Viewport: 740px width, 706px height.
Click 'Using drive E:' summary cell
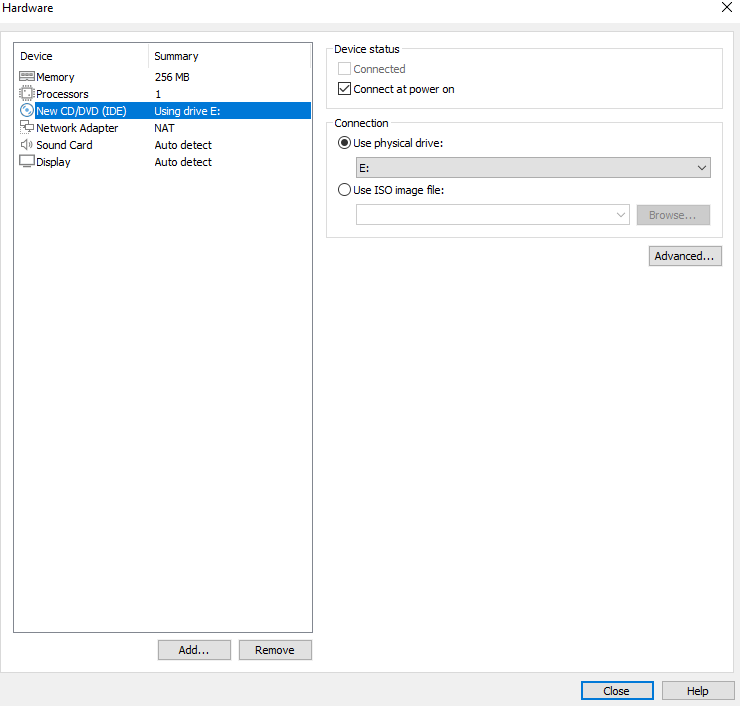pos(187,111)
